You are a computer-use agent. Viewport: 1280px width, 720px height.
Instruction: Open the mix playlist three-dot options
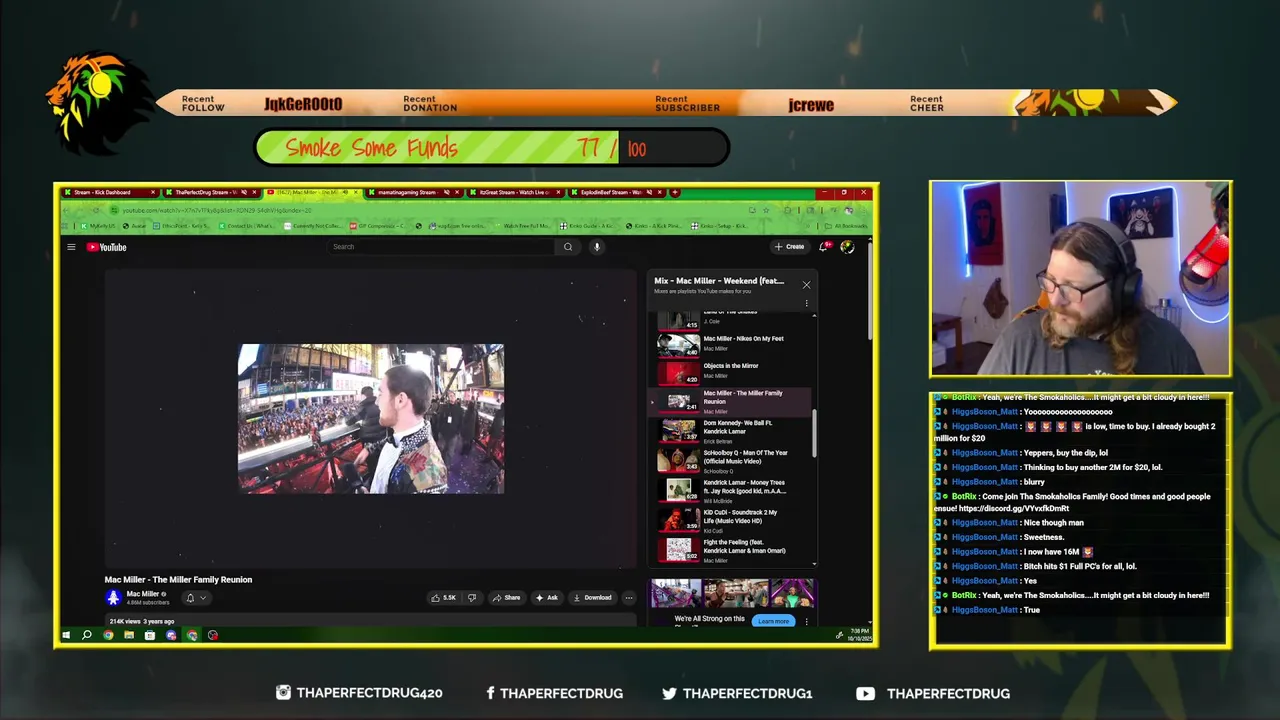tap(806, 303)
